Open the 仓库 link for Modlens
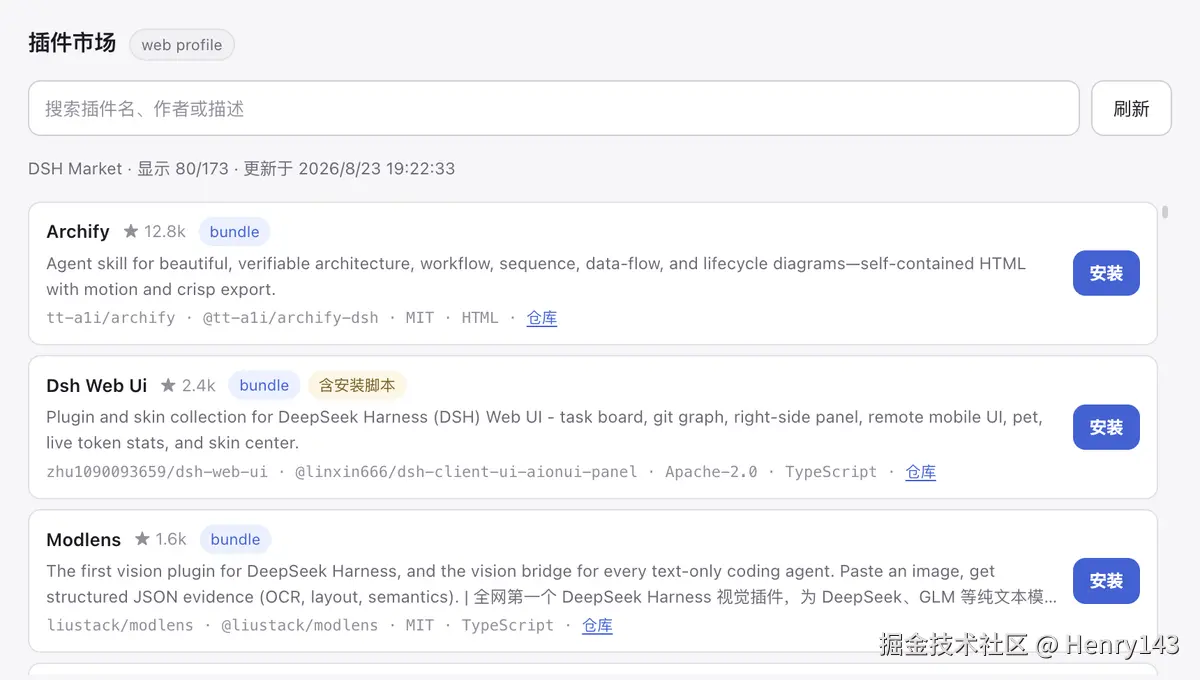1200x680 pixels. pos(597,625)
